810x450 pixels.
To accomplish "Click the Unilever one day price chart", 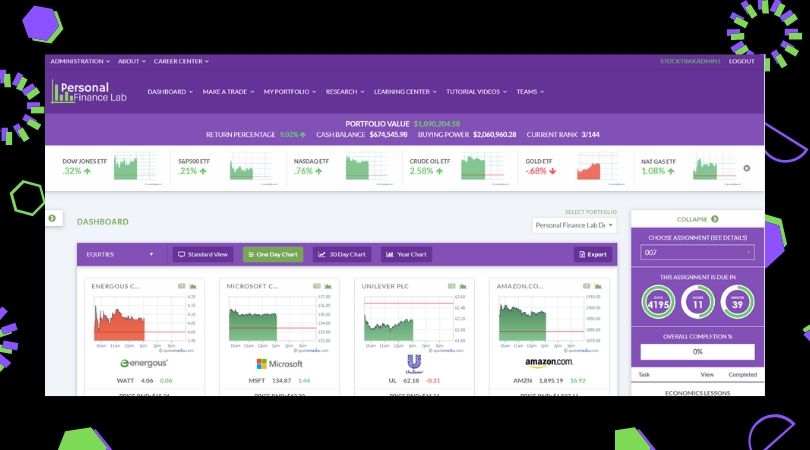I will click(415, 323).
